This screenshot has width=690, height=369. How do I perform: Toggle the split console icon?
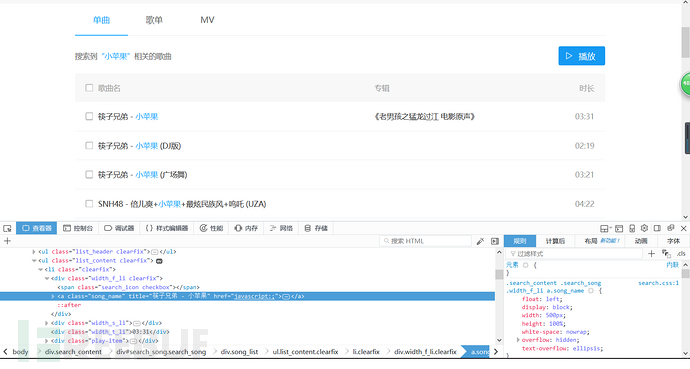click(619, 228)
